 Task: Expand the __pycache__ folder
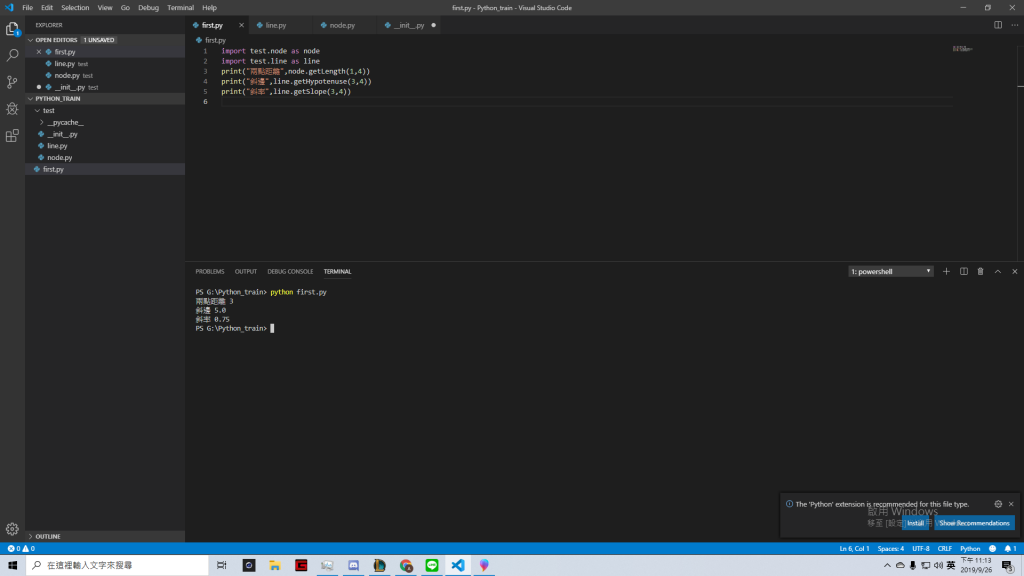[42, 122]
